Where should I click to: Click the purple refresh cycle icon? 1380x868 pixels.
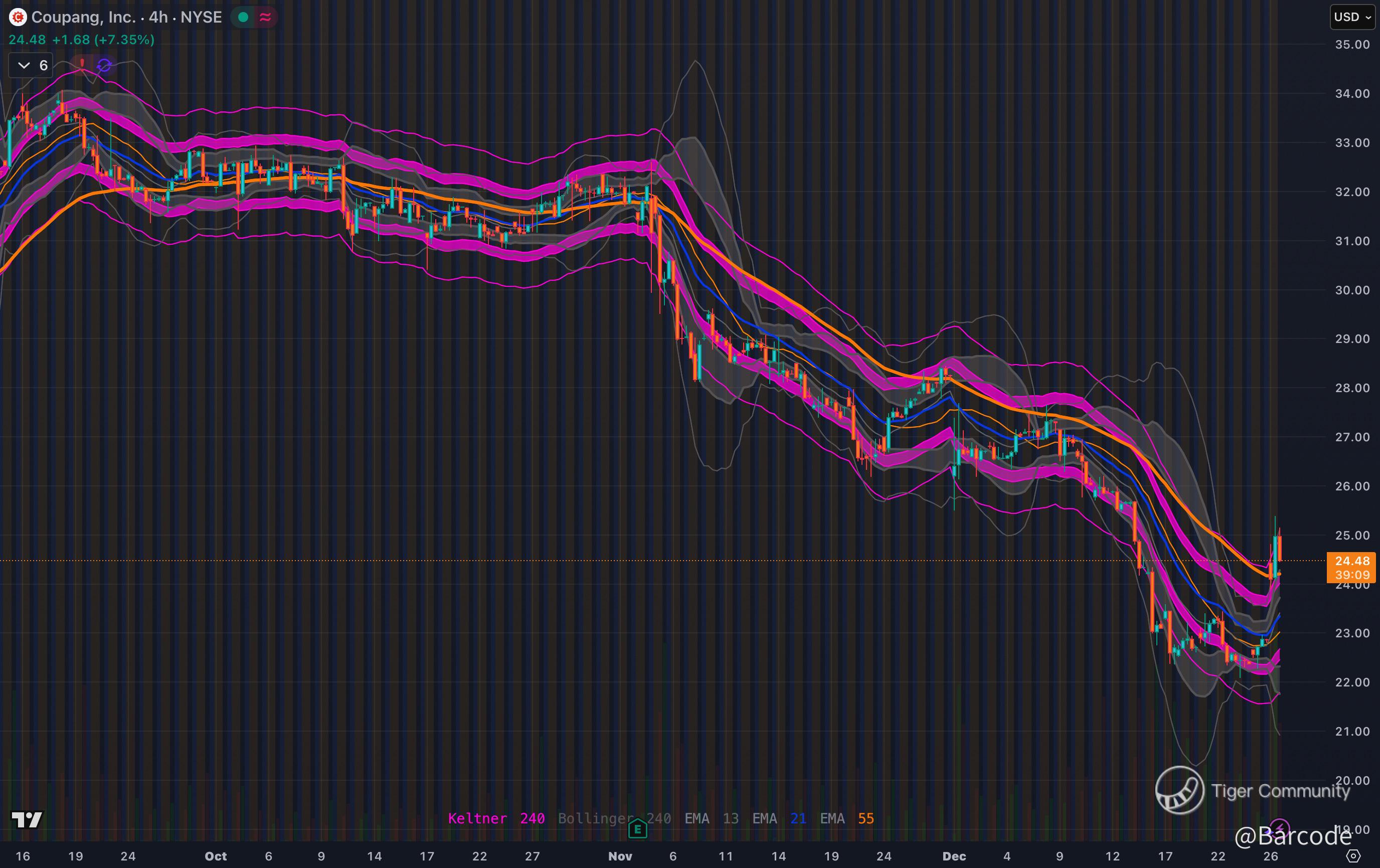[x=104, y=65]
